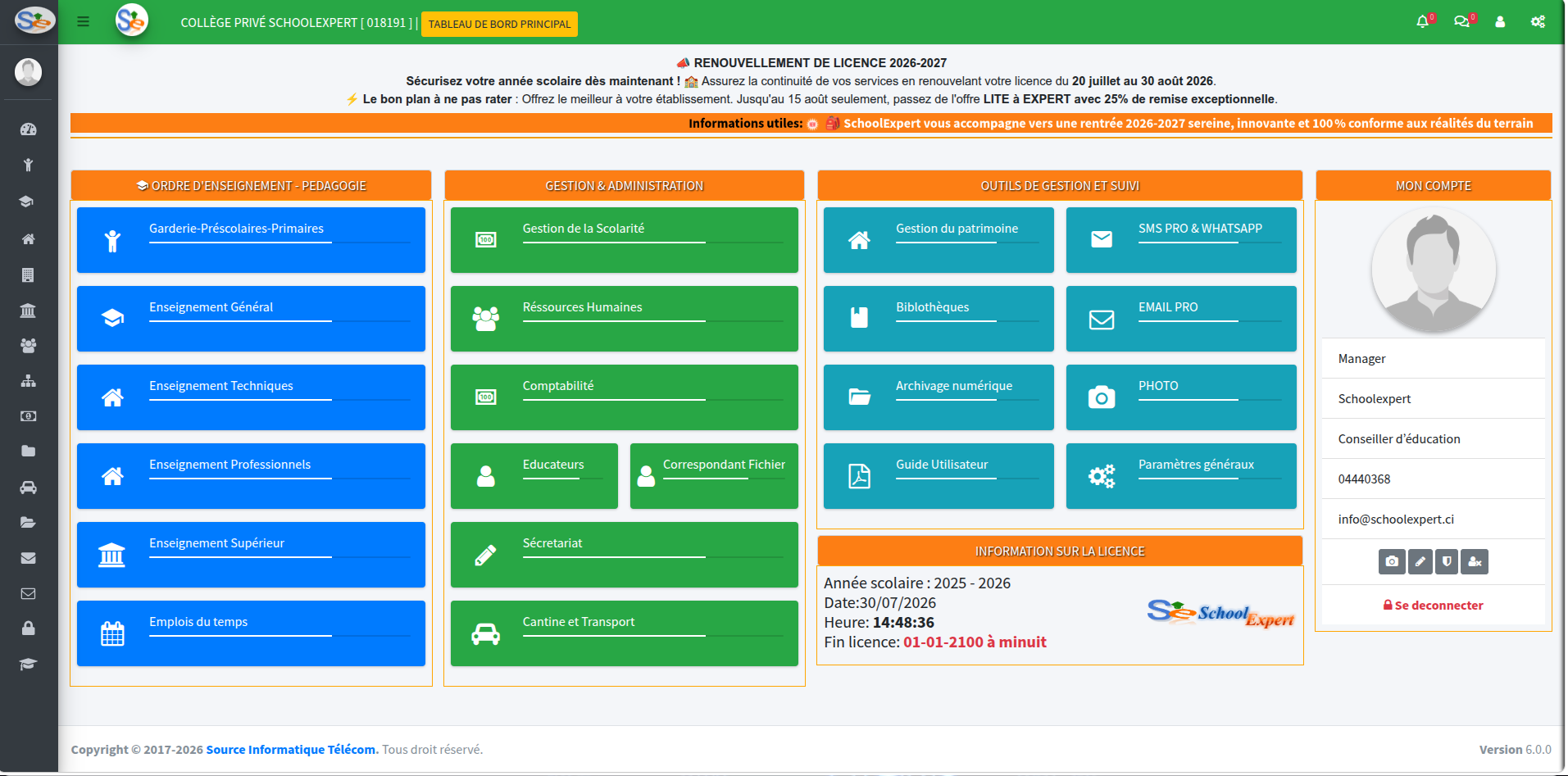Click the sitemap hierarchy icon in the sidebar
Viewport: 1568px width, 776px height.
coord(28,381)
